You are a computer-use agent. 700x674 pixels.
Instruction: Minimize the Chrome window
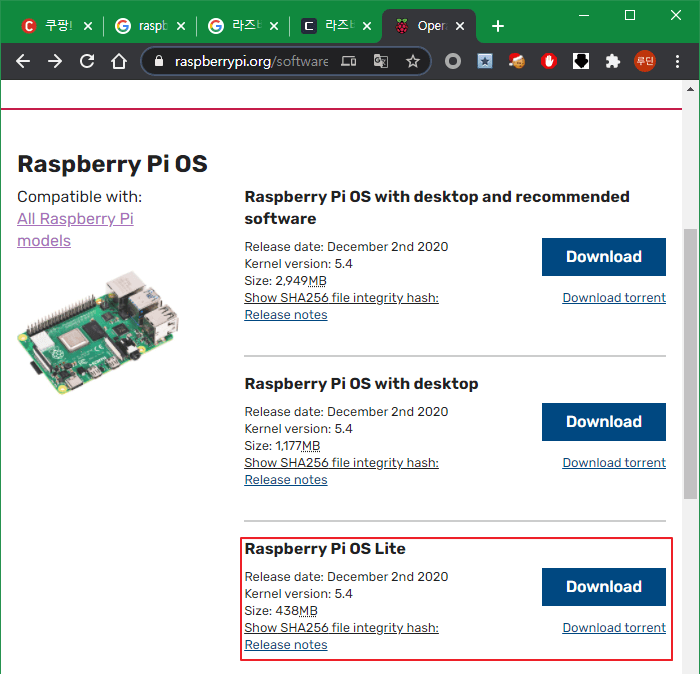click(584, 16)
